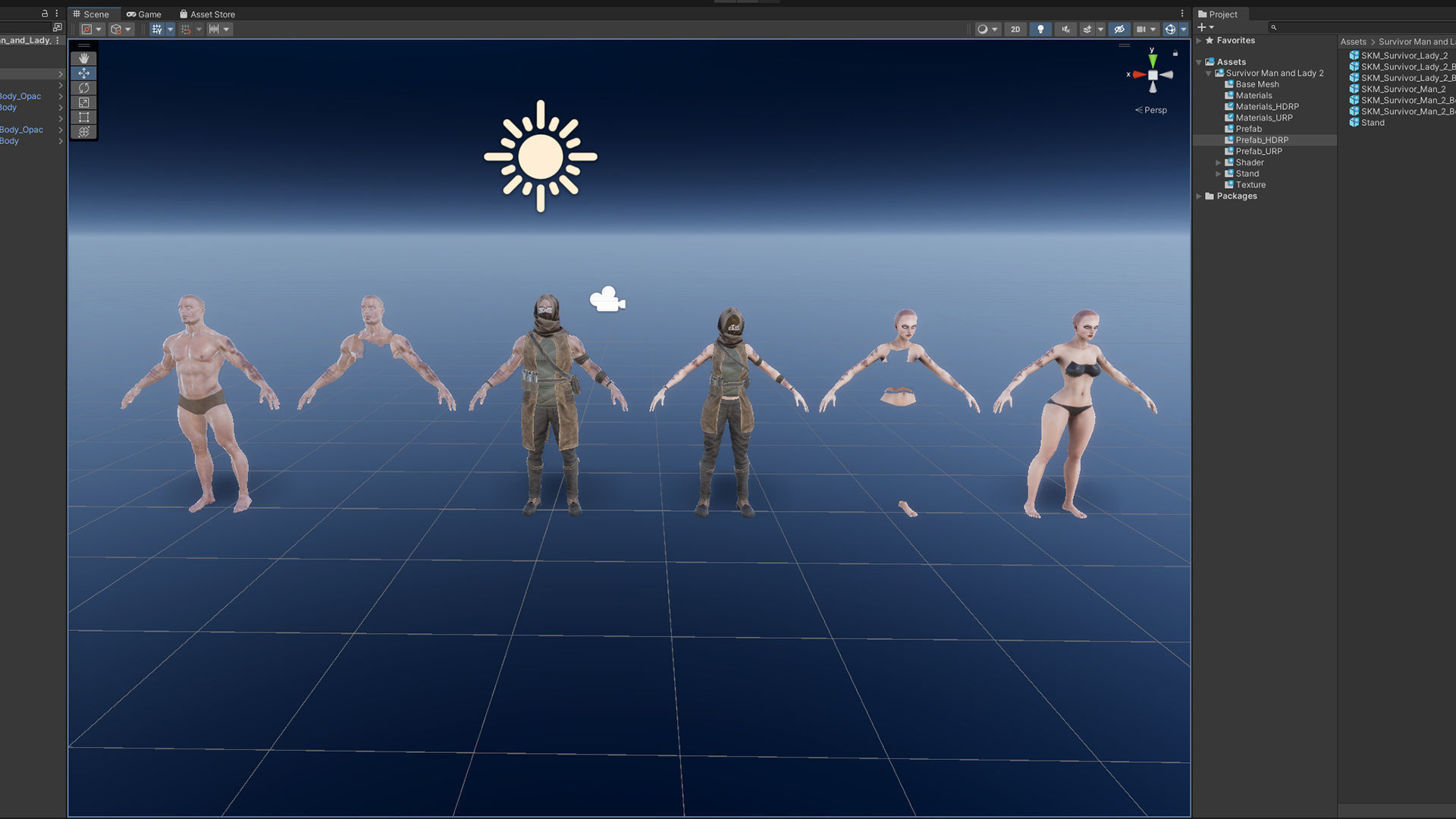Switch to the Game tab
The height and width of the screenshot is (819, 1456).
(x=144, y=14)
